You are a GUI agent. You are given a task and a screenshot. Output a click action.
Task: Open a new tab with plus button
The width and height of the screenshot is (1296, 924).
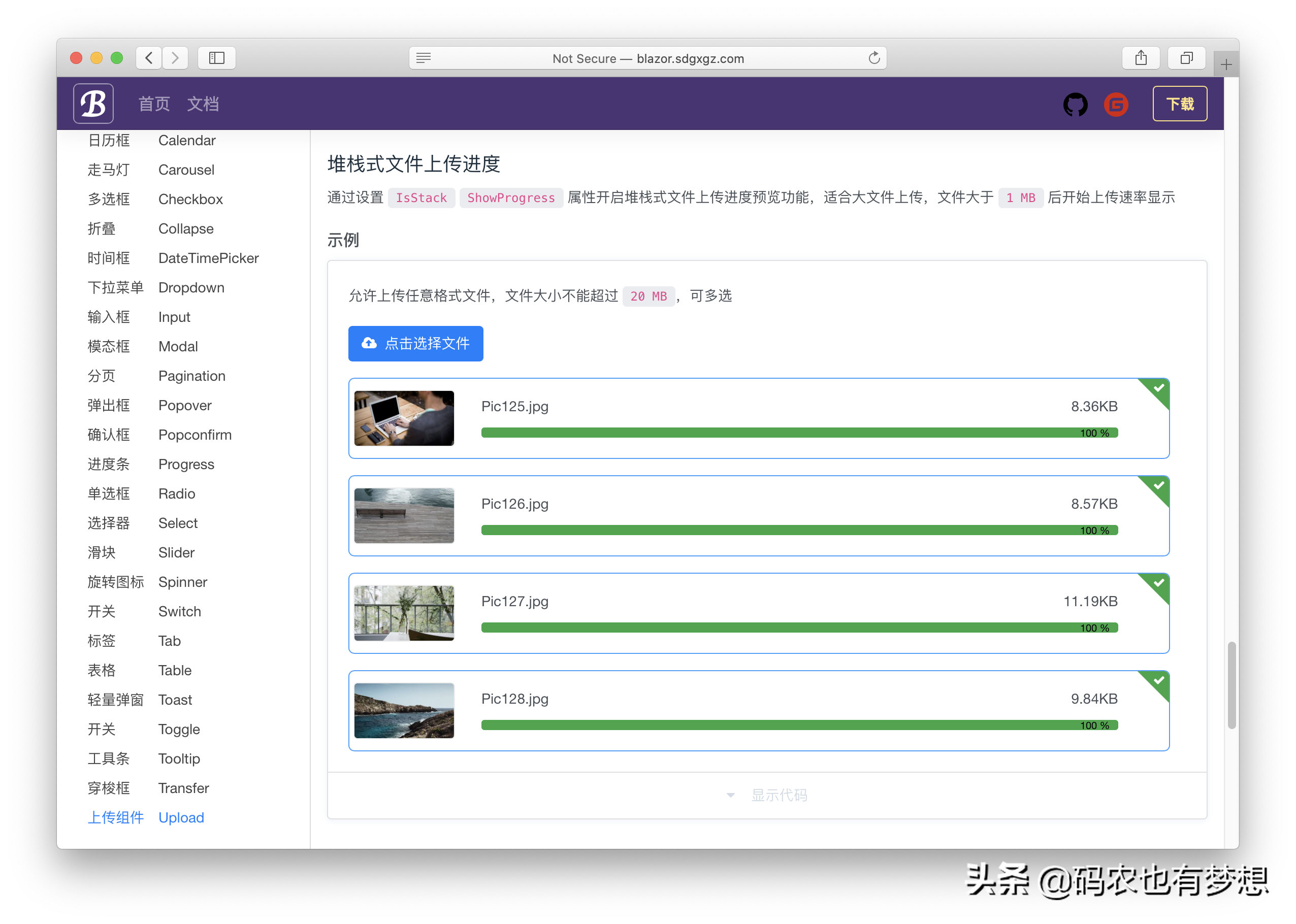click(x=1226, y=64)
